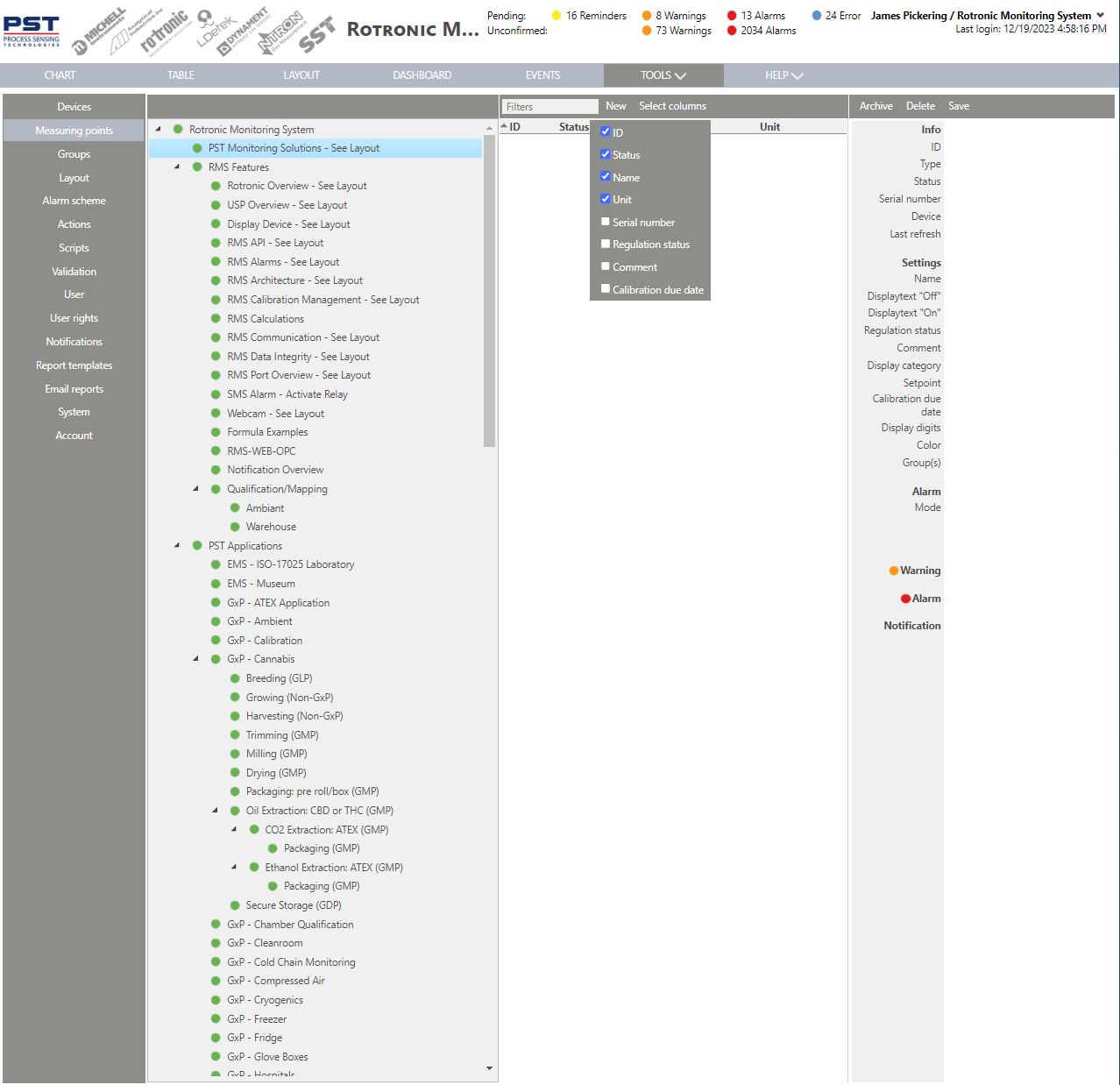This screenshot has height=1085, width=1120.
Task: Collapse the RMS Features tree node
Action: coord(177,167)
